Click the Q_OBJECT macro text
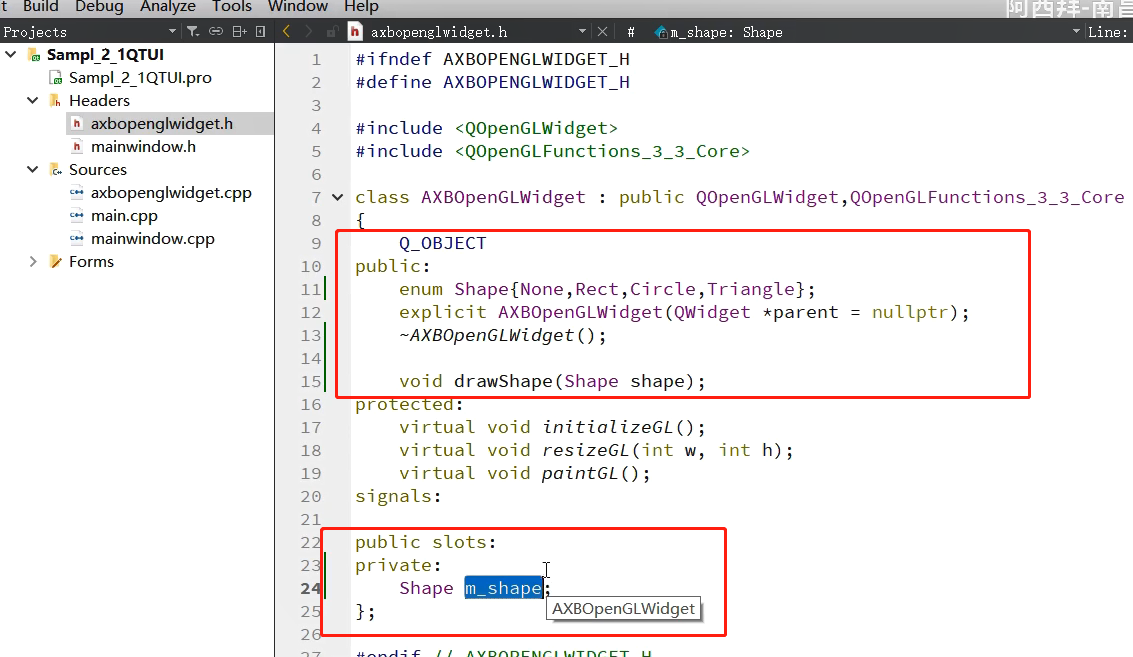1133x657 pixels. coord(443,244)
